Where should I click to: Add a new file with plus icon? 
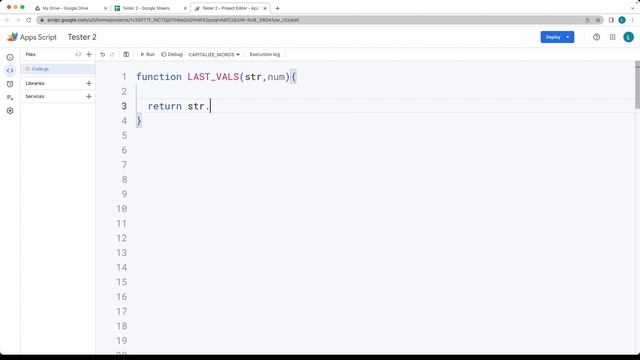(x=89, y=54)
